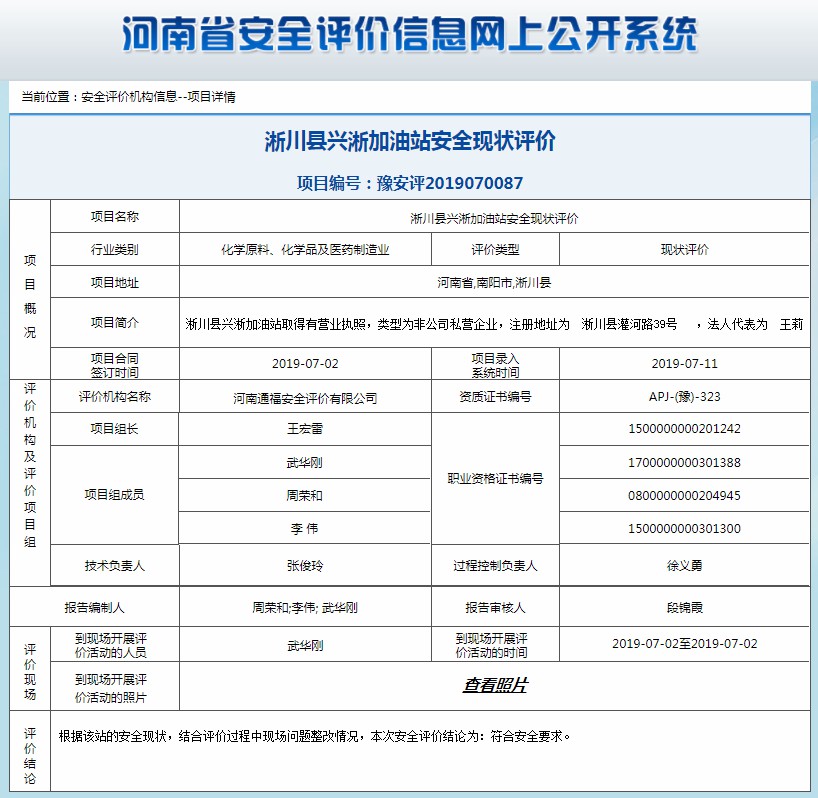Screen dimensions: 818x798
Task: Click the certificate number 0800000000204945
Action: [x=684, y=495]
